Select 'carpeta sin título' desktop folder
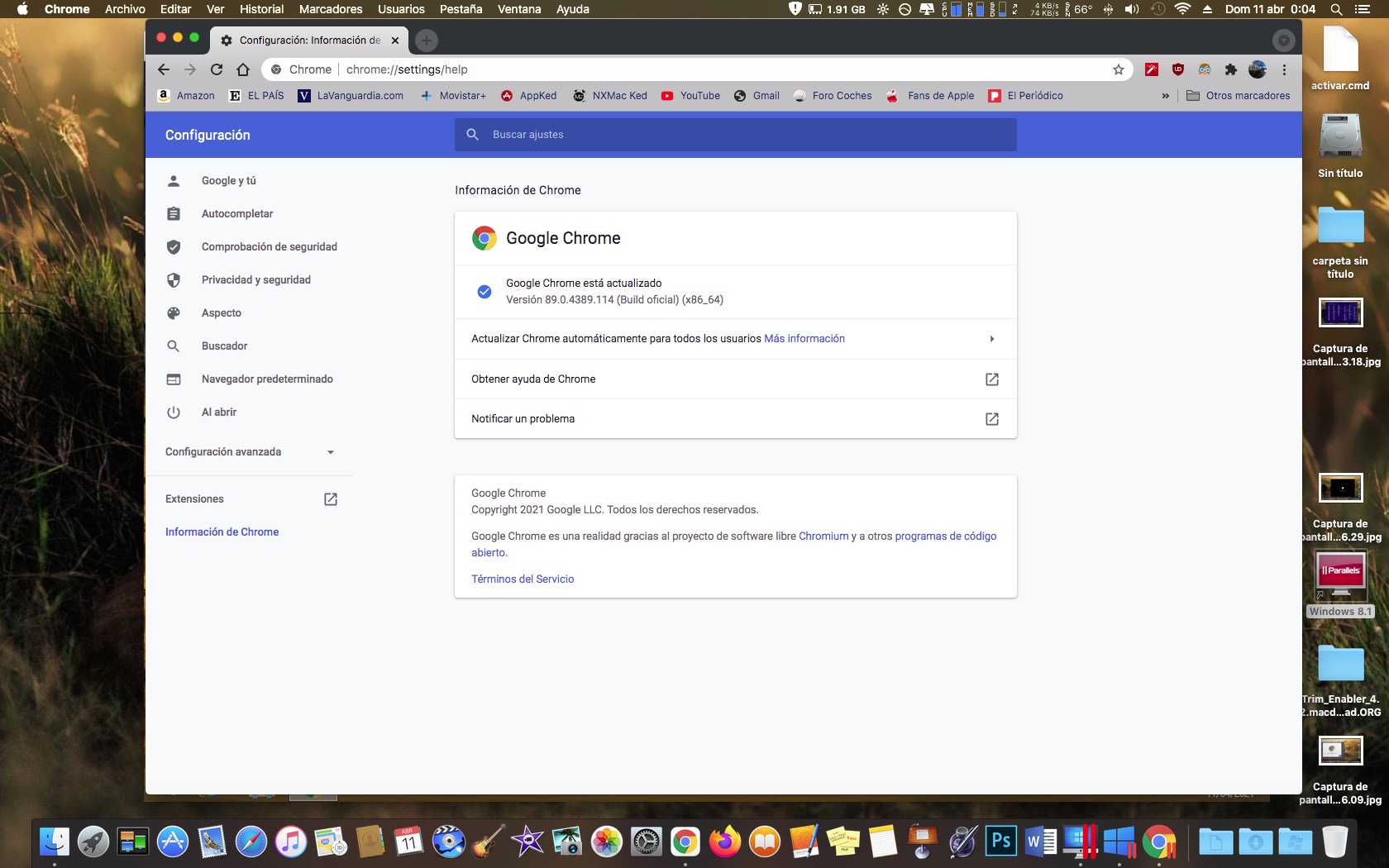The width and height of the screenshot is (1389, 868). (x=1340, y=243)
